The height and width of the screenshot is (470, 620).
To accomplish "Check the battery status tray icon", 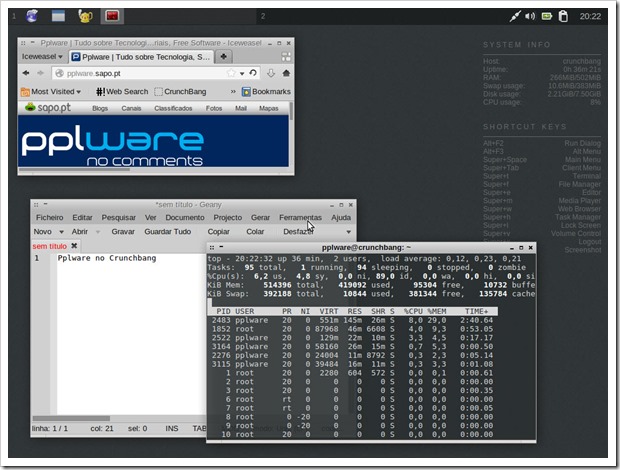I will click(x=546, y=16).
